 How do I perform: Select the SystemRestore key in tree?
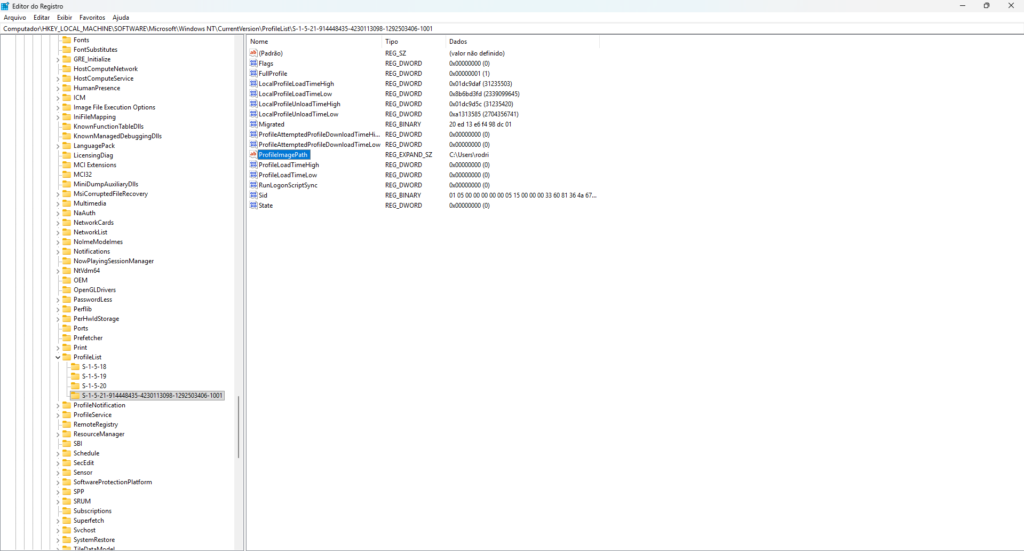tap(94, 540)
